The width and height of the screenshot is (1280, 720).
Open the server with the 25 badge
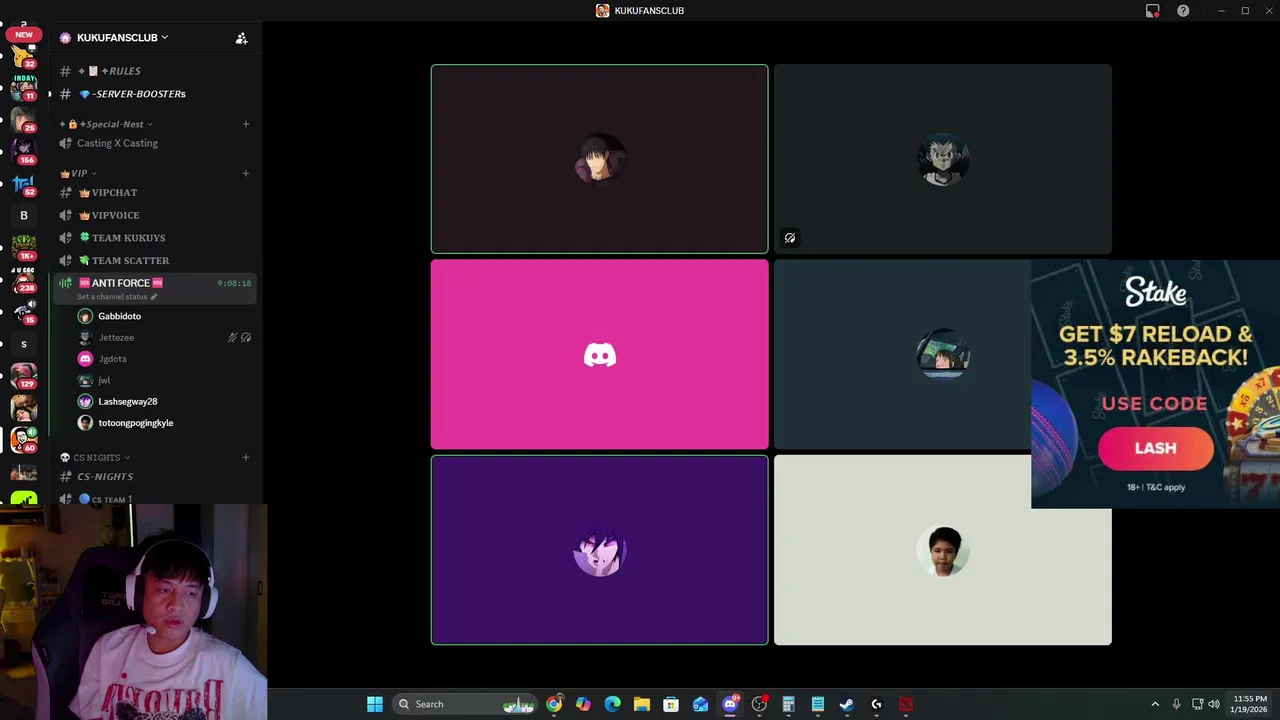click(23, 120)
